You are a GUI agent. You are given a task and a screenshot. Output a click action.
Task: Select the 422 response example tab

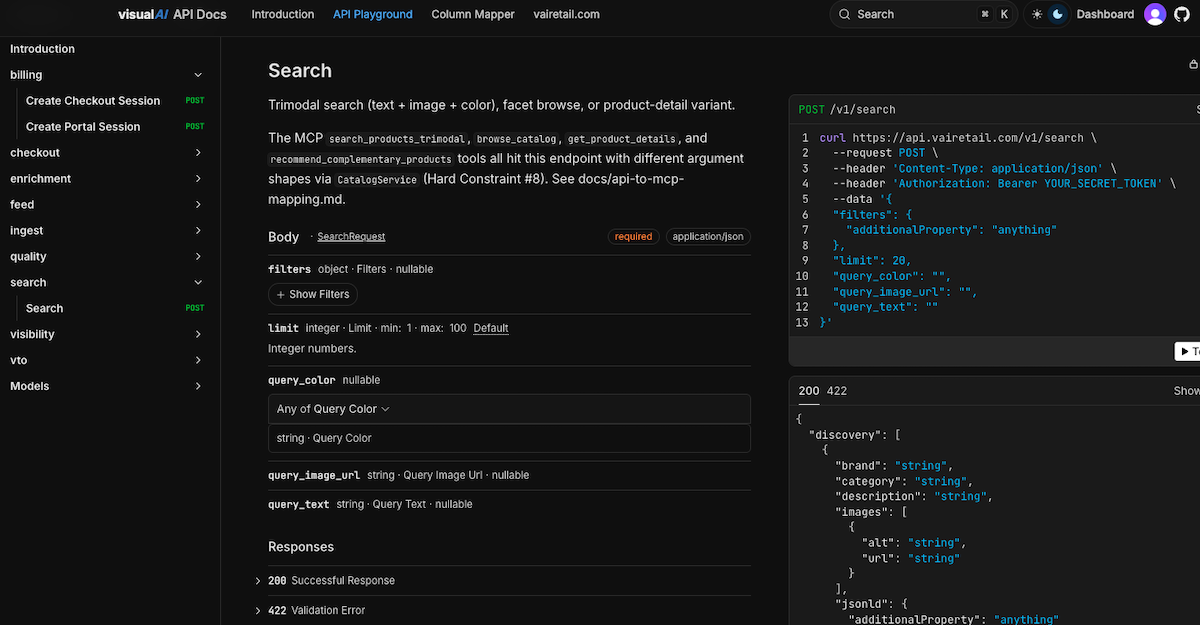[837, 391]
